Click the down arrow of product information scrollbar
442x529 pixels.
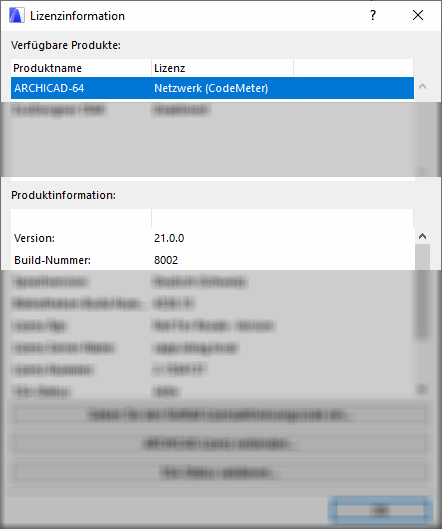[422, 389]
